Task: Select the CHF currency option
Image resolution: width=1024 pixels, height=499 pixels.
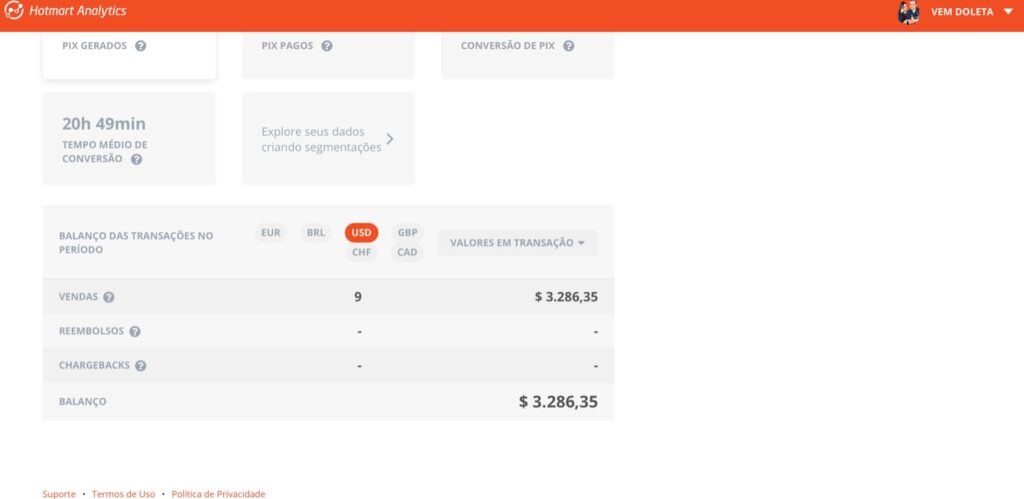Action: (361, 253)
